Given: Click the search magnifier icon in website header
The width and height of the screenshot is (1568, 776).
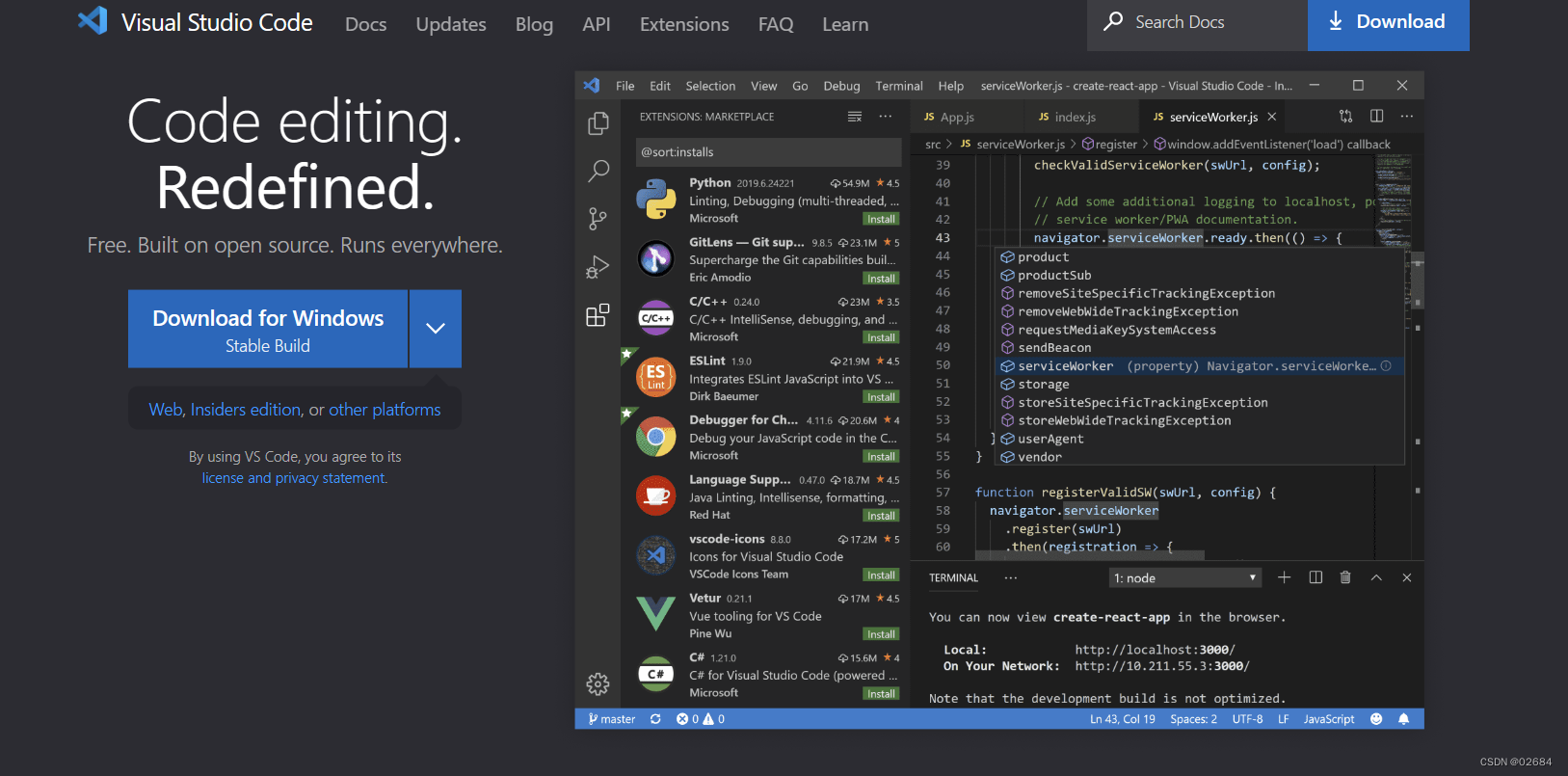Looking at the screenshot, I should tap(1113, 21).
